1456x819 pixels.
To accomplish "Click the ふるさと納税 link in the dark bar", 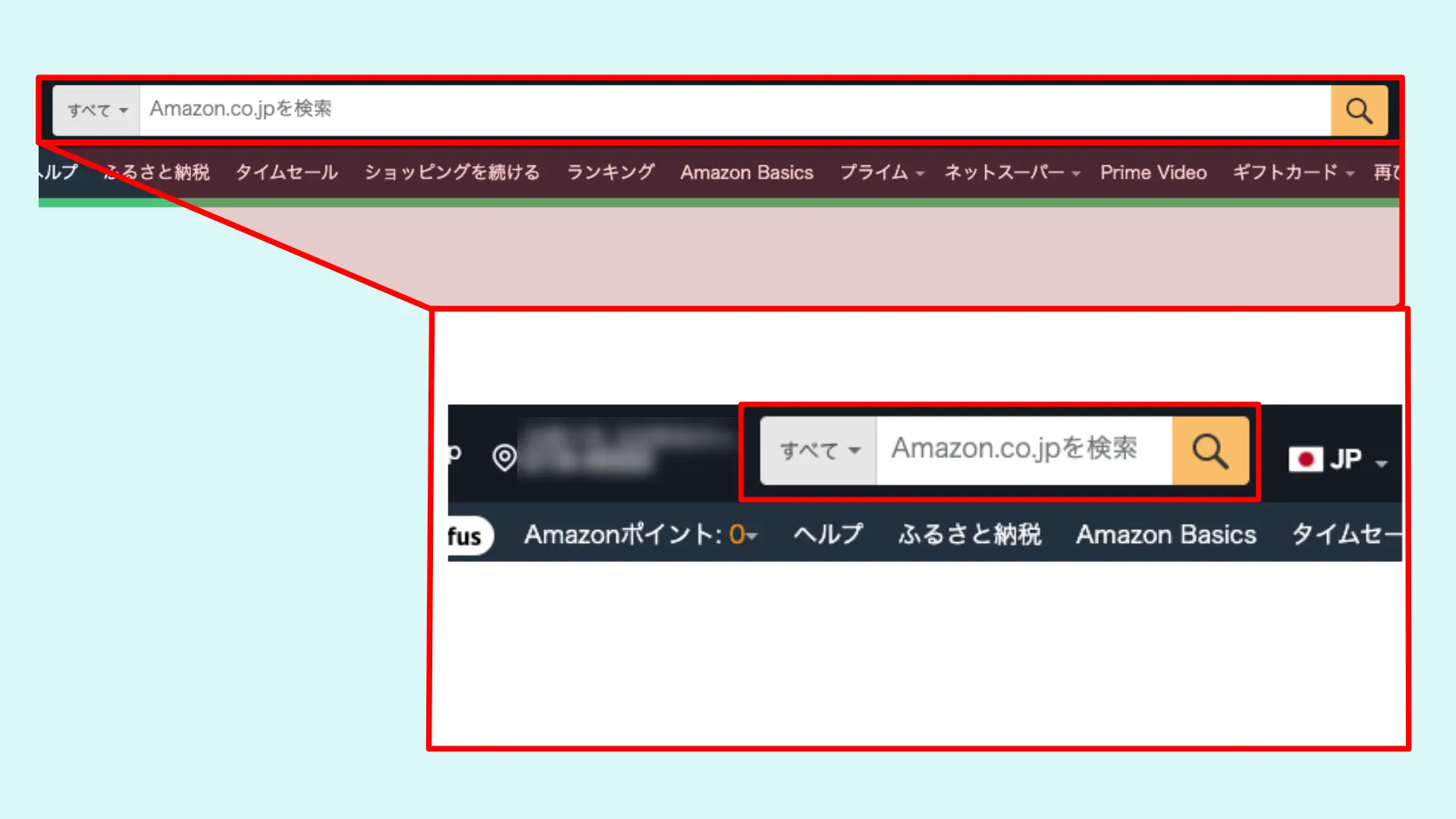I will pos(969,535).
